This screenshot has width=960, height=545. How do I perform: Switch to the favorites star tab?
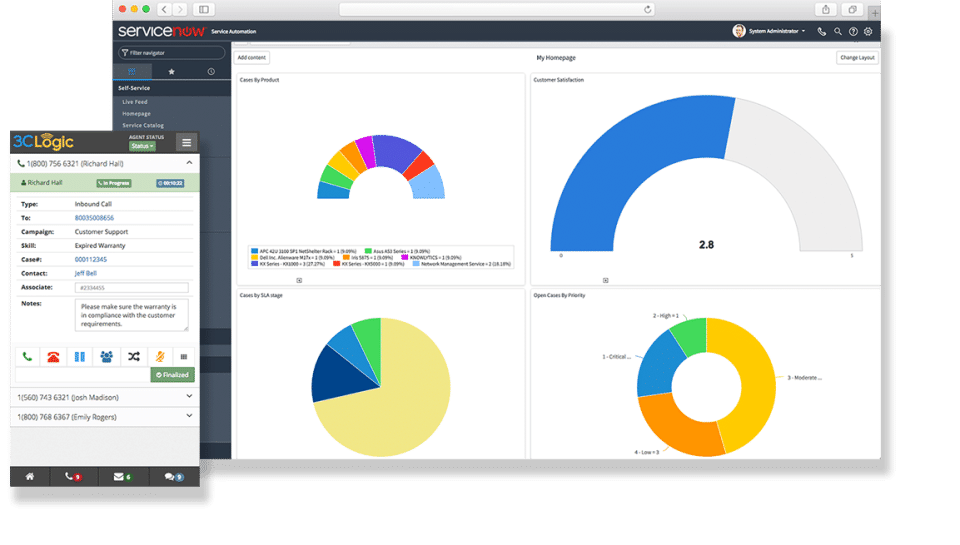point(171,72)
